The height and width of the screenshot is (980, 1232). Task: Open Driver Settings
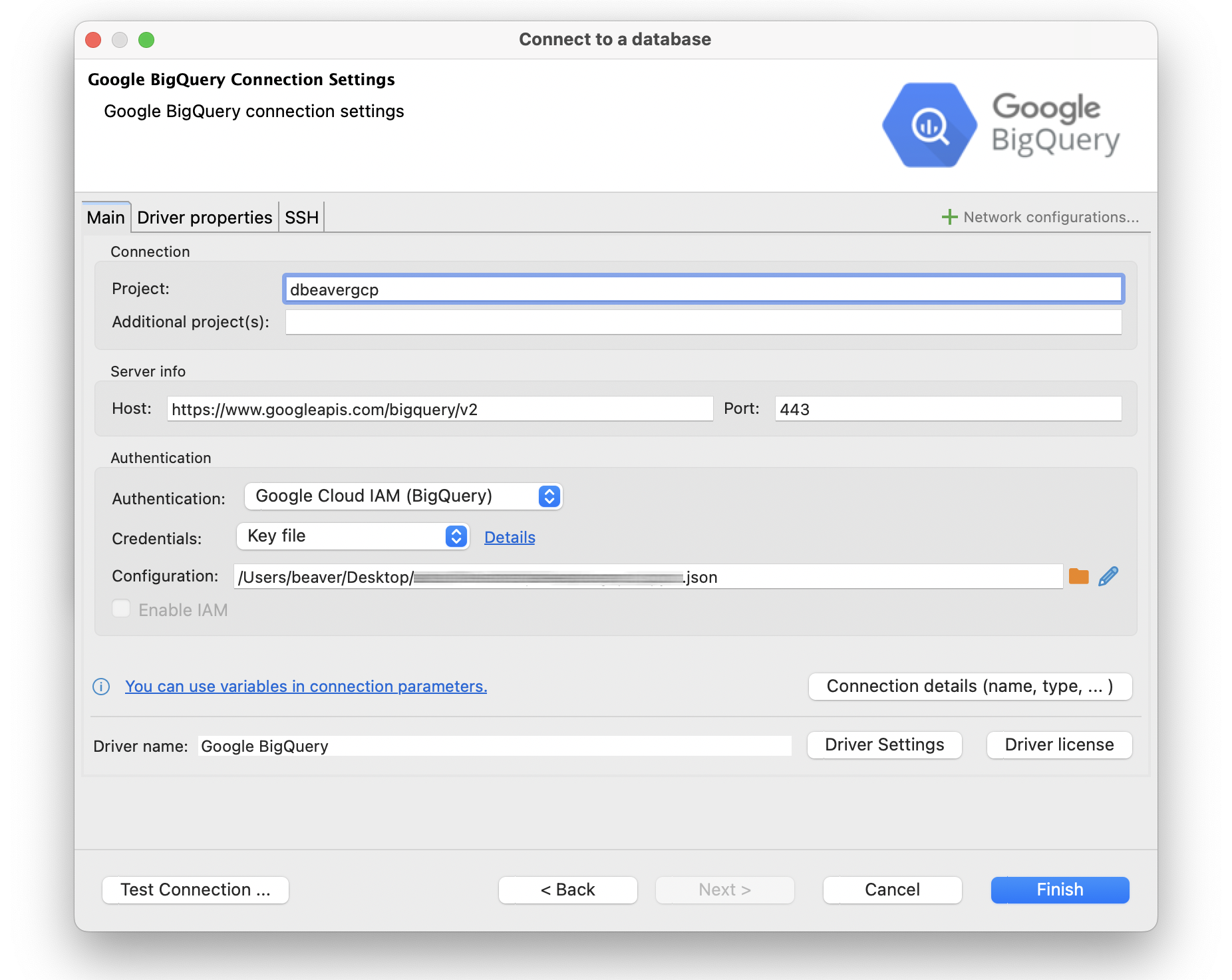pos(884,744)
